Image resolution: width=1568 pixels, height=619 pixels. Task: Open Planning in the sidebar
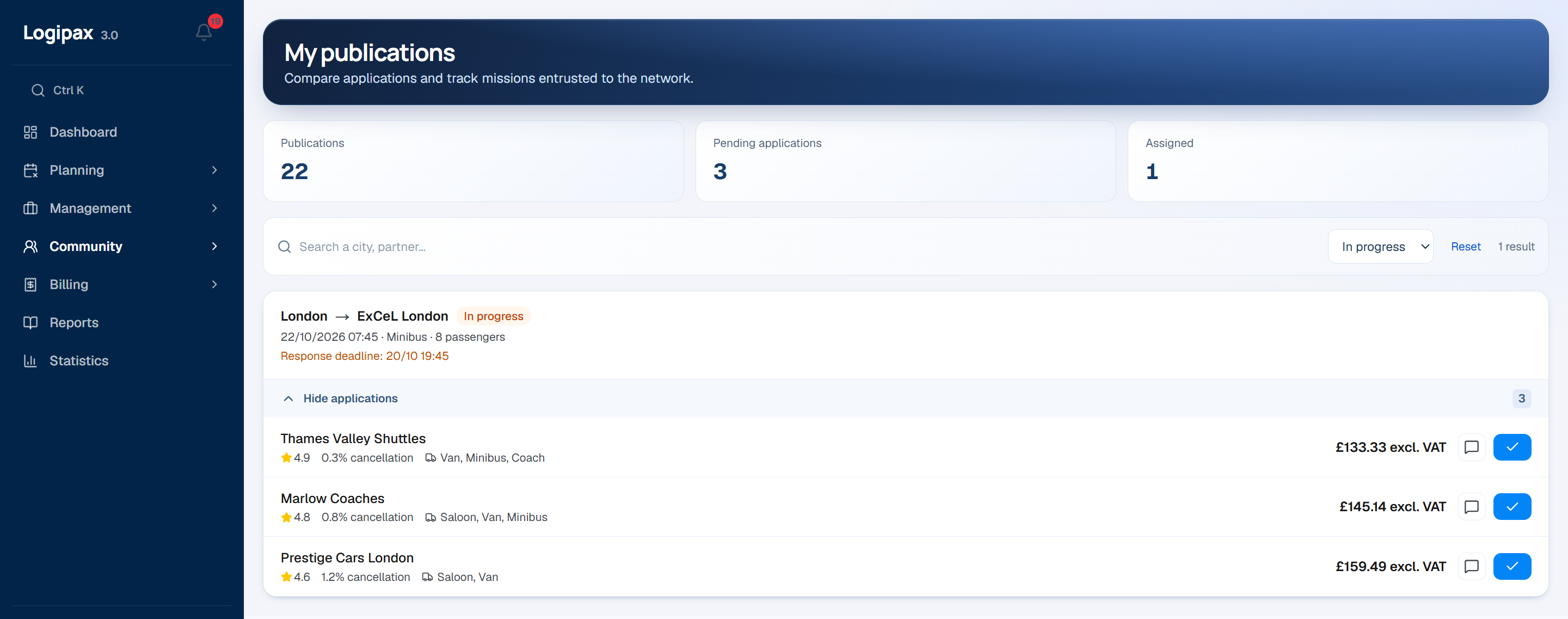(122, 170)
